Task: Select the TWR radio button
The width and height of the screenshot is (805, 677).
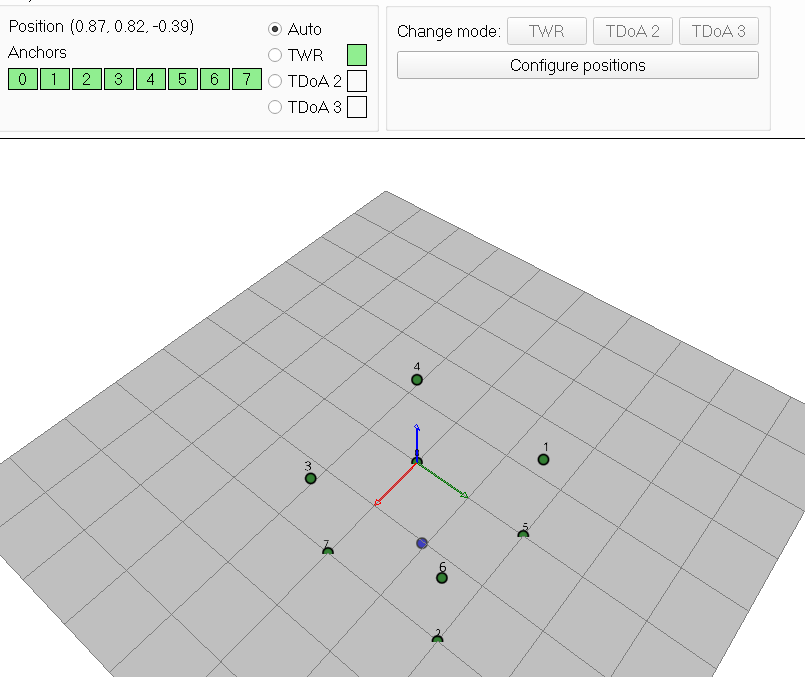Action: (275, 56)
